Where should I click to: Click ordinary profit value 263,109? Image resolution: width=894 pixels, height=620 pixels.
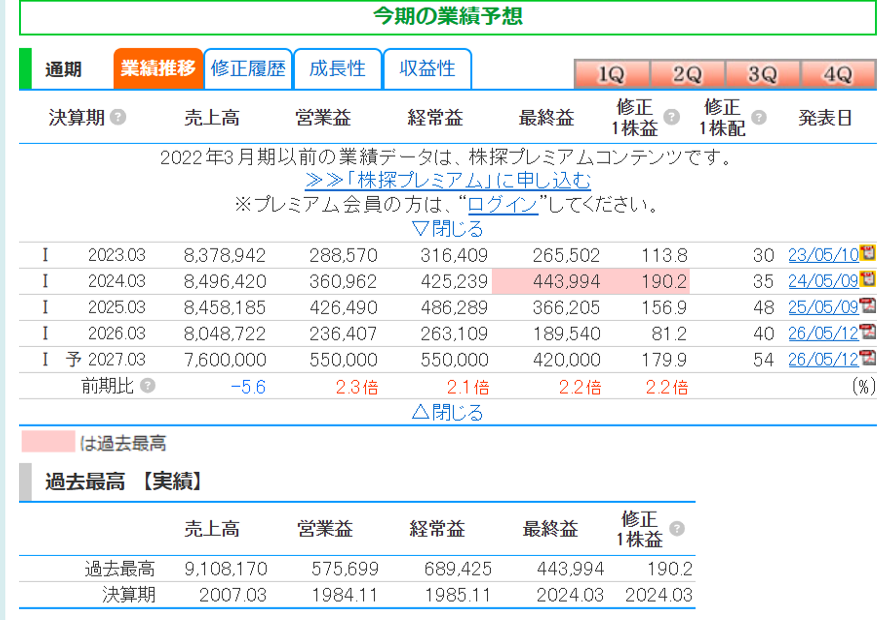pyautogui.click(x=454, y=334)
